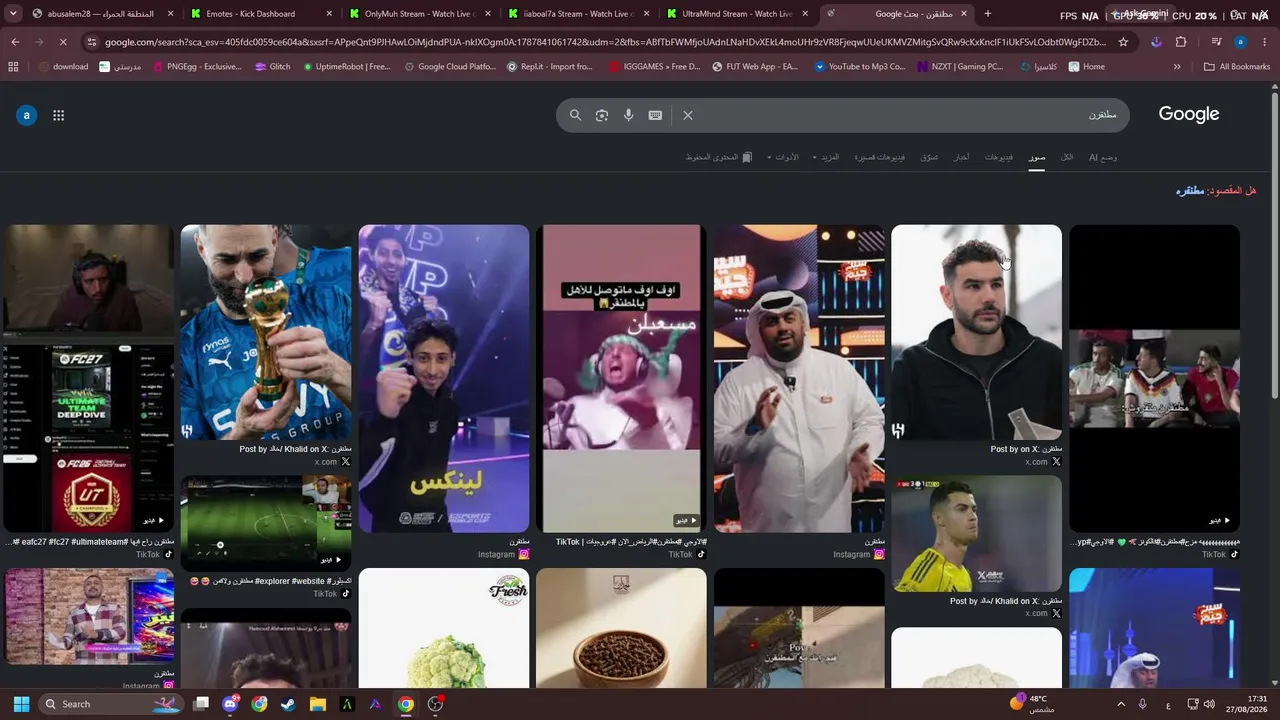Viewport: 1280px width, 720px height.
Task: Open the All Bookmarks folder
Action: pyautogui.click(x=1237, y=67)
